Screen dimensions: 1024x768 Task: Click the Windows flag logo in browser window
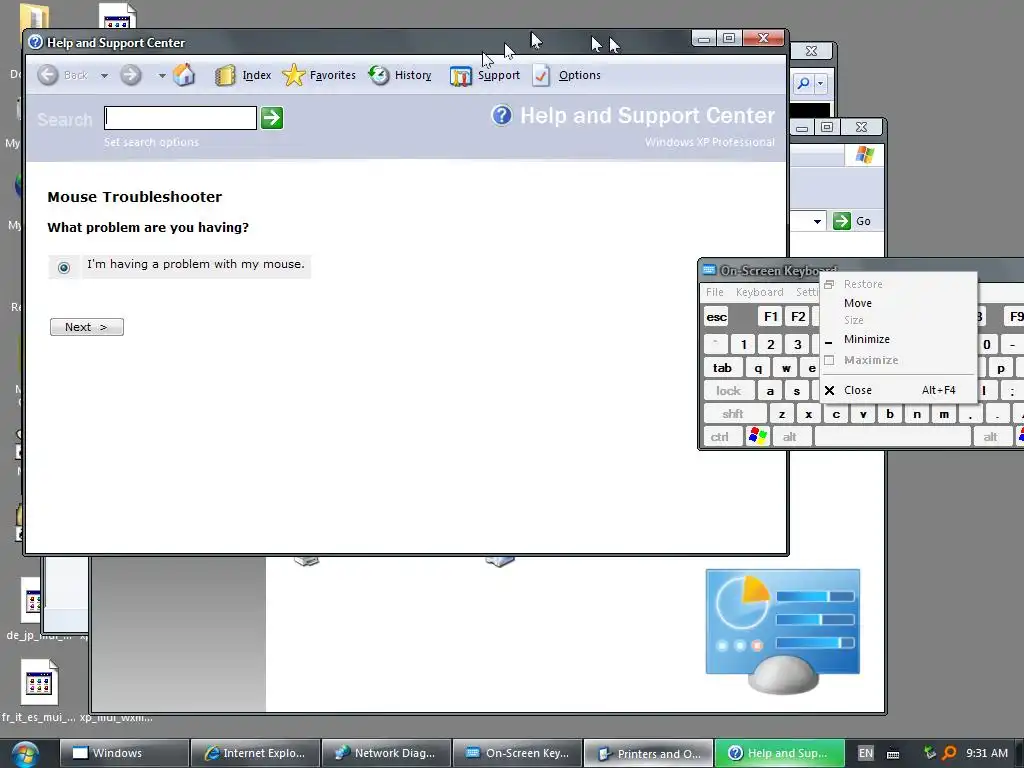coord(865,155)
